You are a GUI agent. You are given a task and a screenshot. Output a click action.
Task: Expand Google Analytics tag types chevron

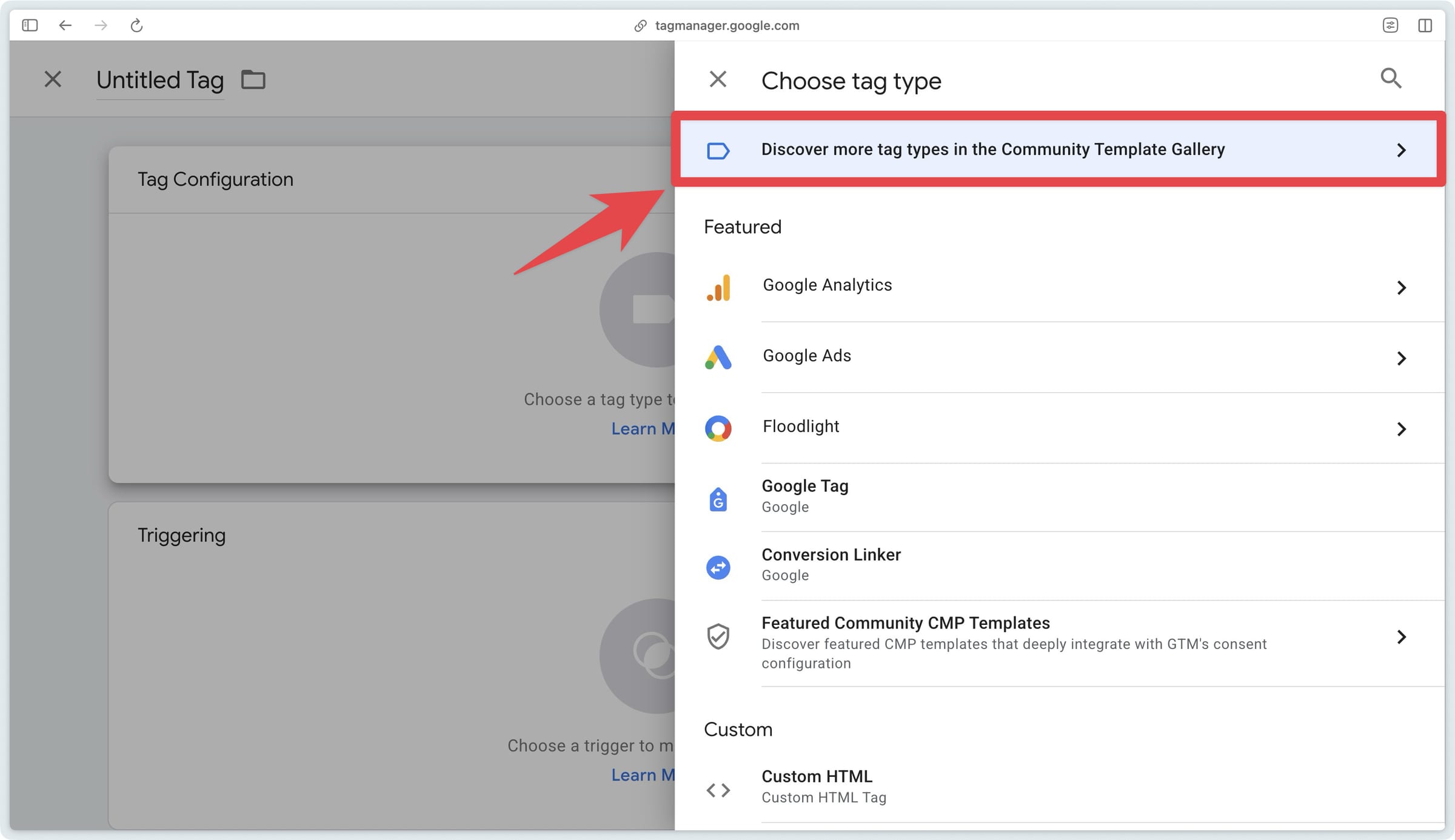point(1401,287)
